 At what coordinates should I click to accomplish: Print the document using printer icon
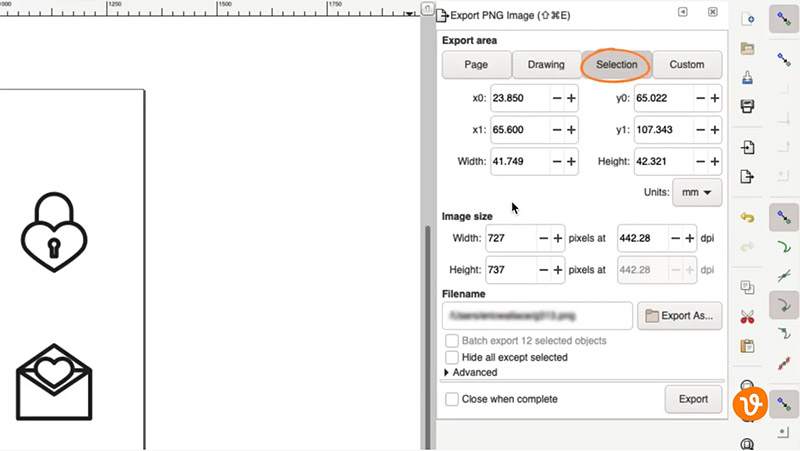(x=747, y=106)
